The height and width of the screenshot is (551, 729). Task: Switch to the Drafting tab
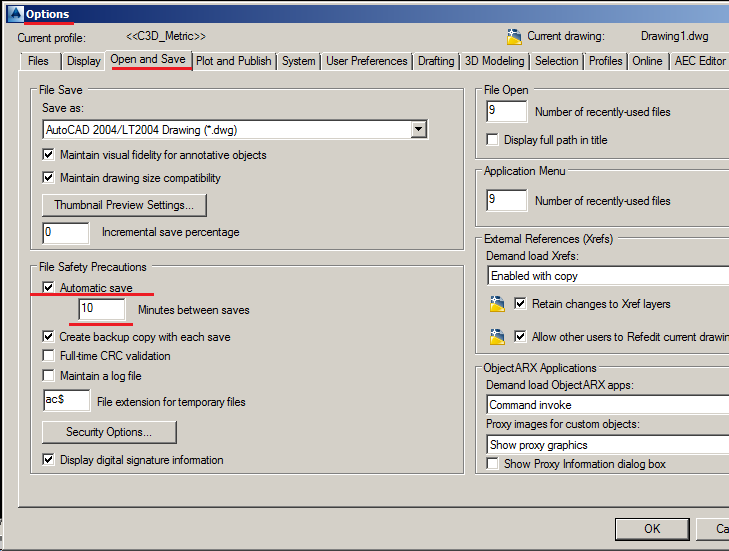[x=436, y=61]
